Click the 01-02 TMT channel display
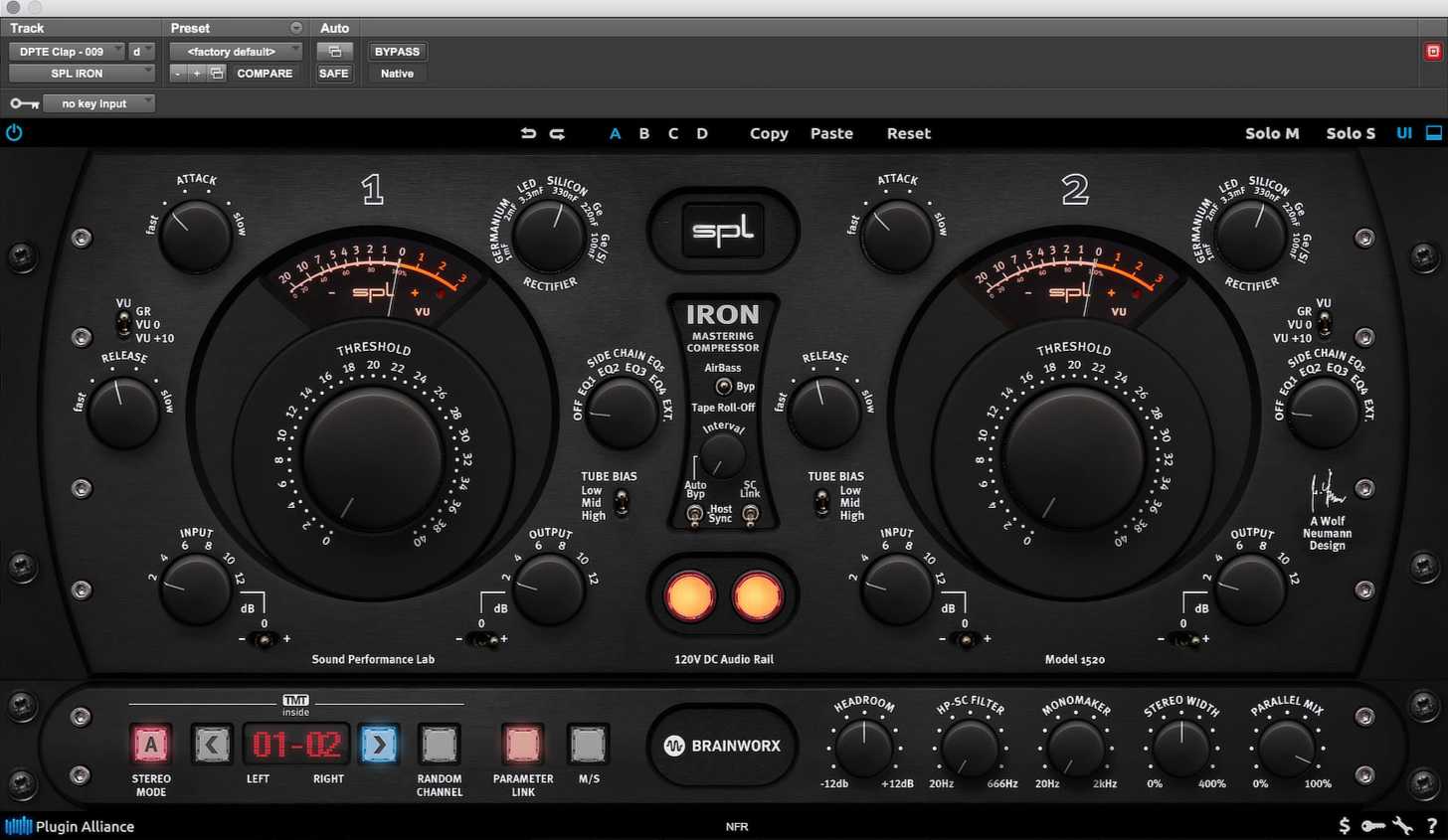1448x840 pixels. coord(296,744)
